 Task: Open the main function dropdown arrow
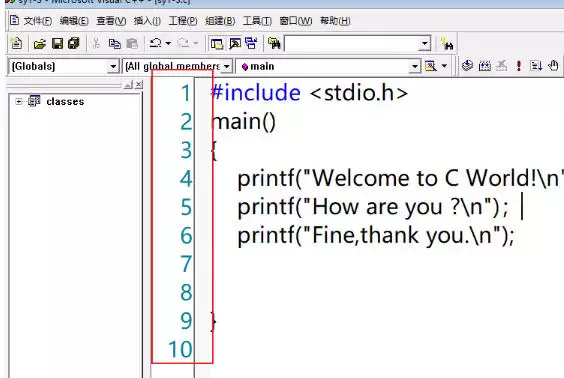(x=415, y=66)
